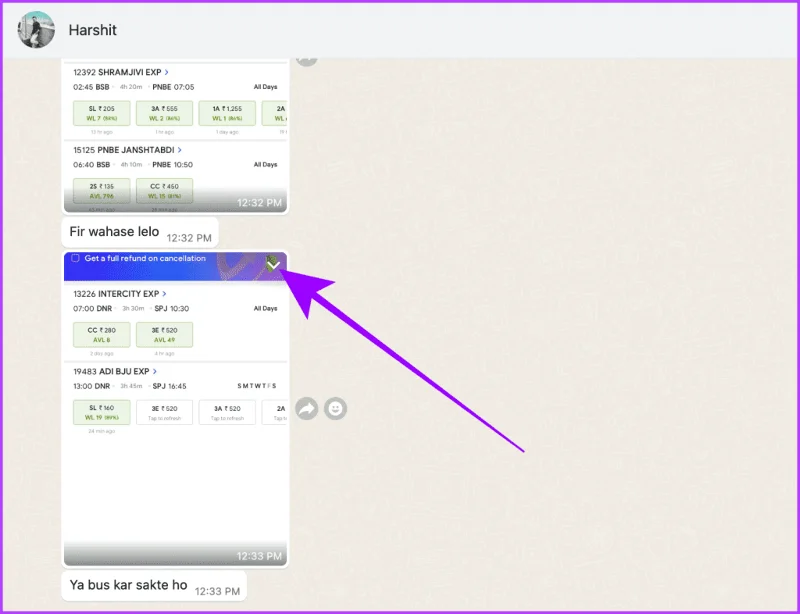Open 13226 INTERCITY EXP details arrow

(164, 293)
